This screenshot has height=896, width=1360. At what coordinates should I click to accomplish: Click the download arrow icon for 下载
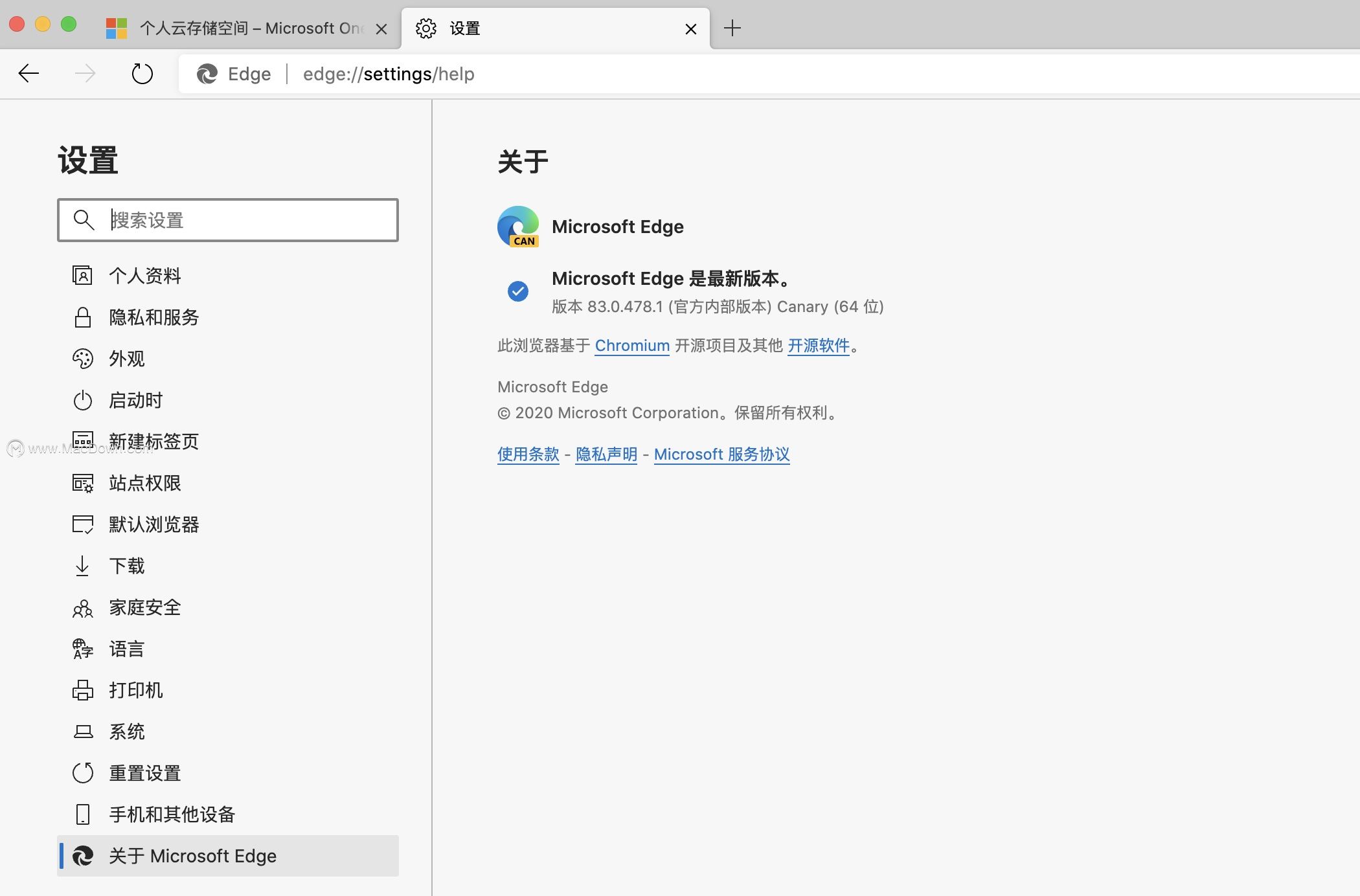point(82,566)
